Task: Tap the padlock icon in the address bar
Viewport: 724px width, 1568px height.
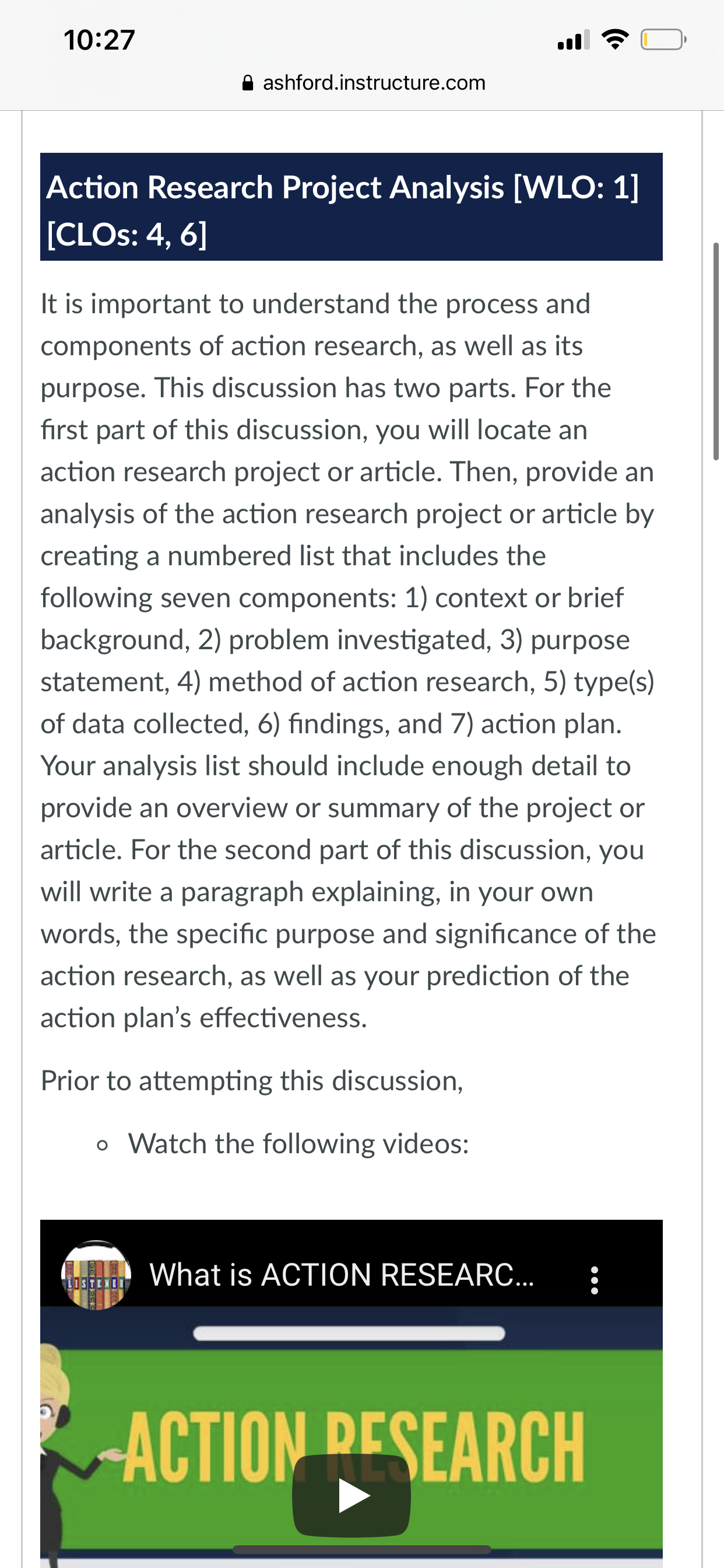Action: (248, 83)
